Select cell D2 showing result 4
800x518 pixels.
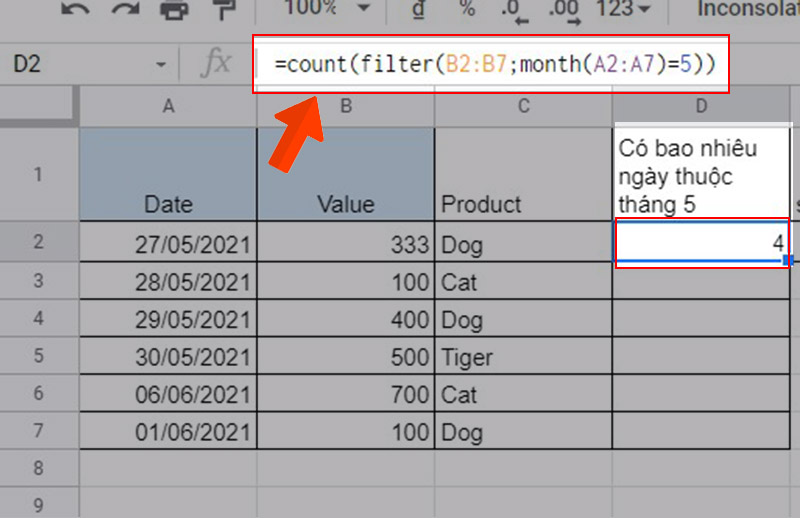click(x=702, y=244)
